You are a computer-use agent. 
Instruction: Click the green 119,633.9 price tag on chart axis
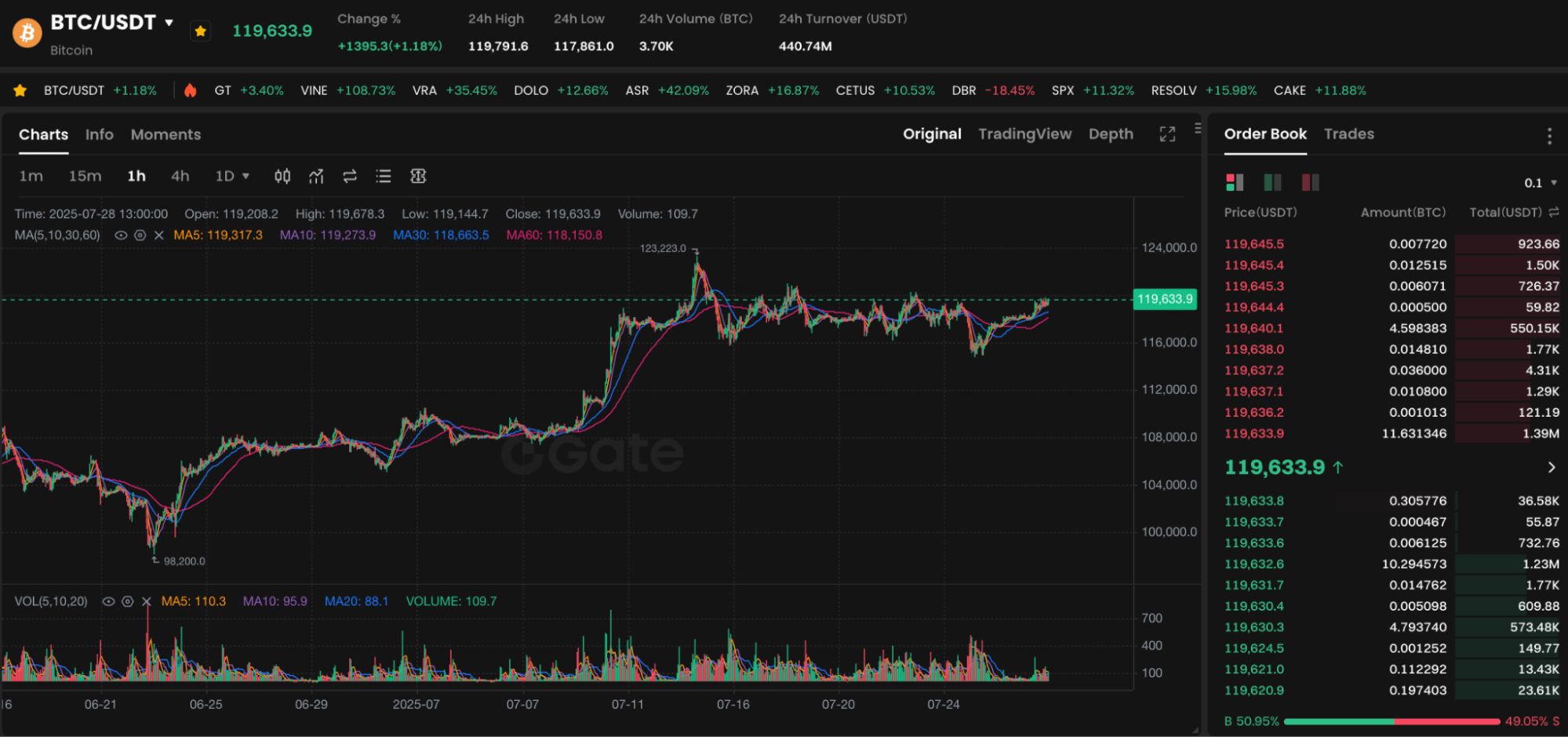[1165, 299]
